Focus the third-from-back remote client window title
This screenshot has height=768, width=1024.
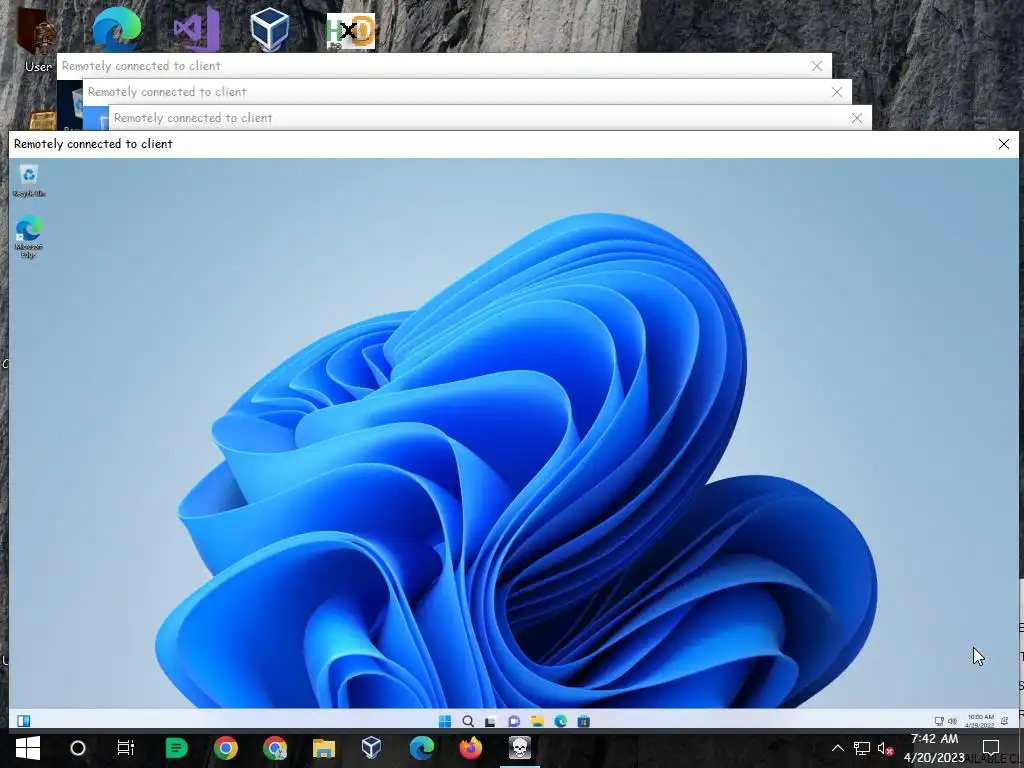(193, 118)
